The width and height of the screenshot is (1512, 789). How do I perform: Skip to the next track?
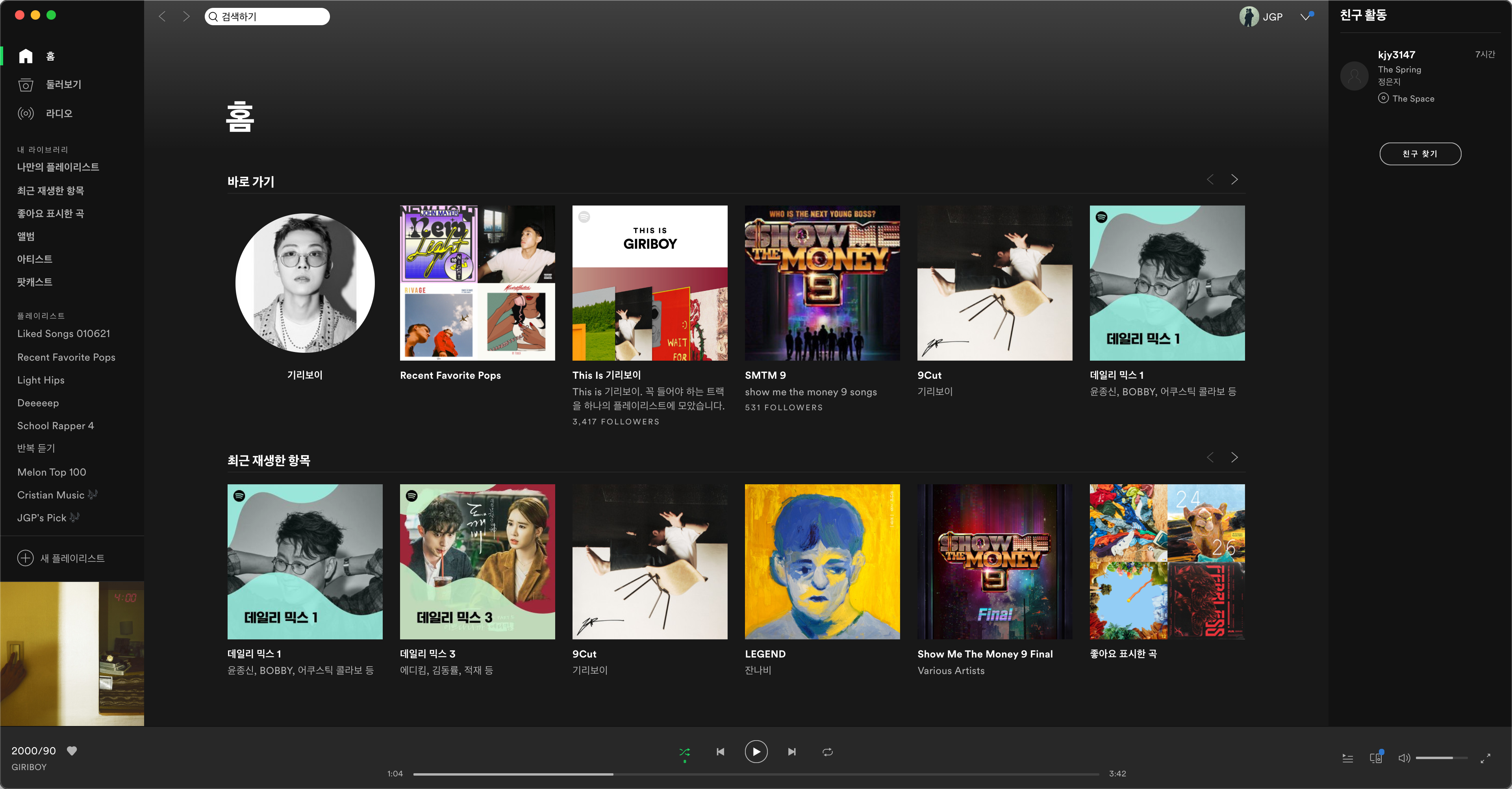792,752
